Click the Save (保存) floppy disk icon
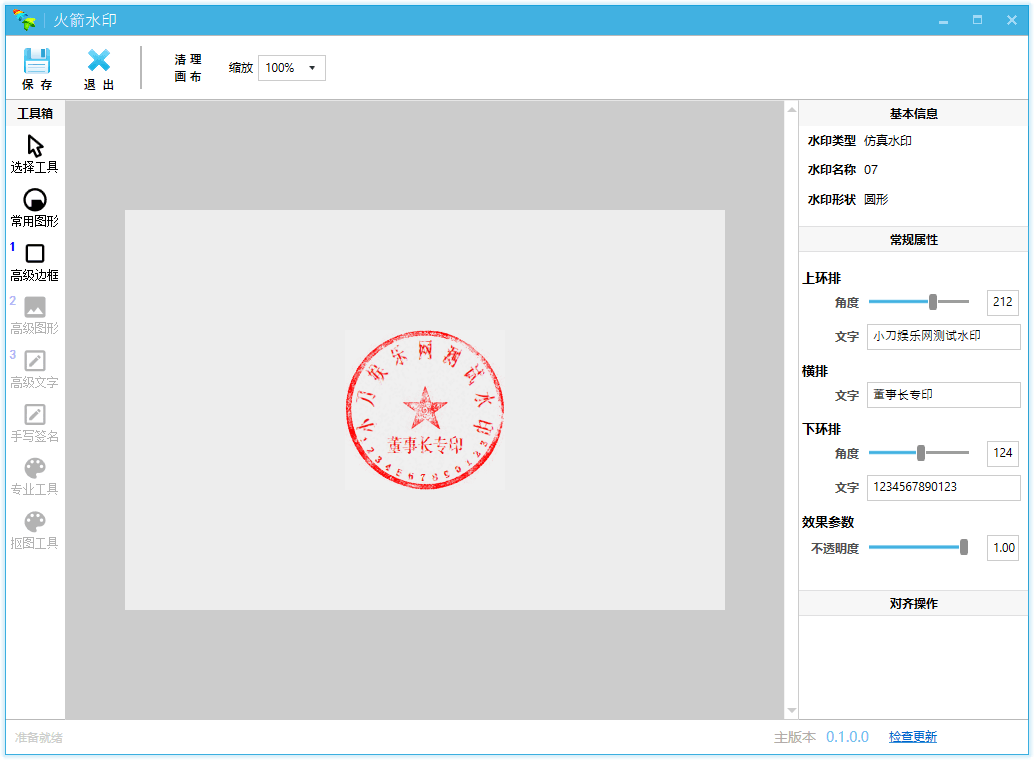The height and width of the screenshot is (760, 1034). point(37,62)
